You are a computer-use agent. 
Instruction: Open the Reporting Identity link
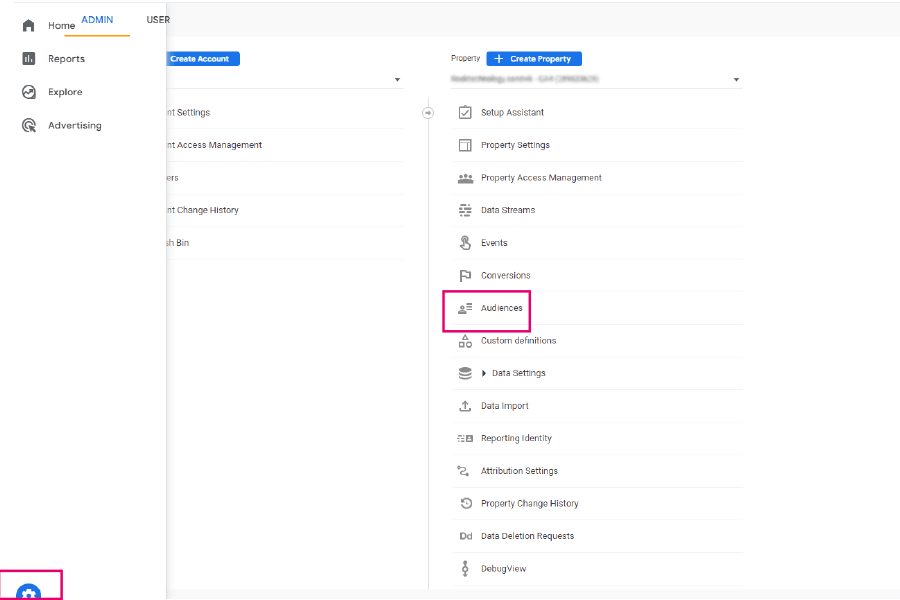point(516,438)
